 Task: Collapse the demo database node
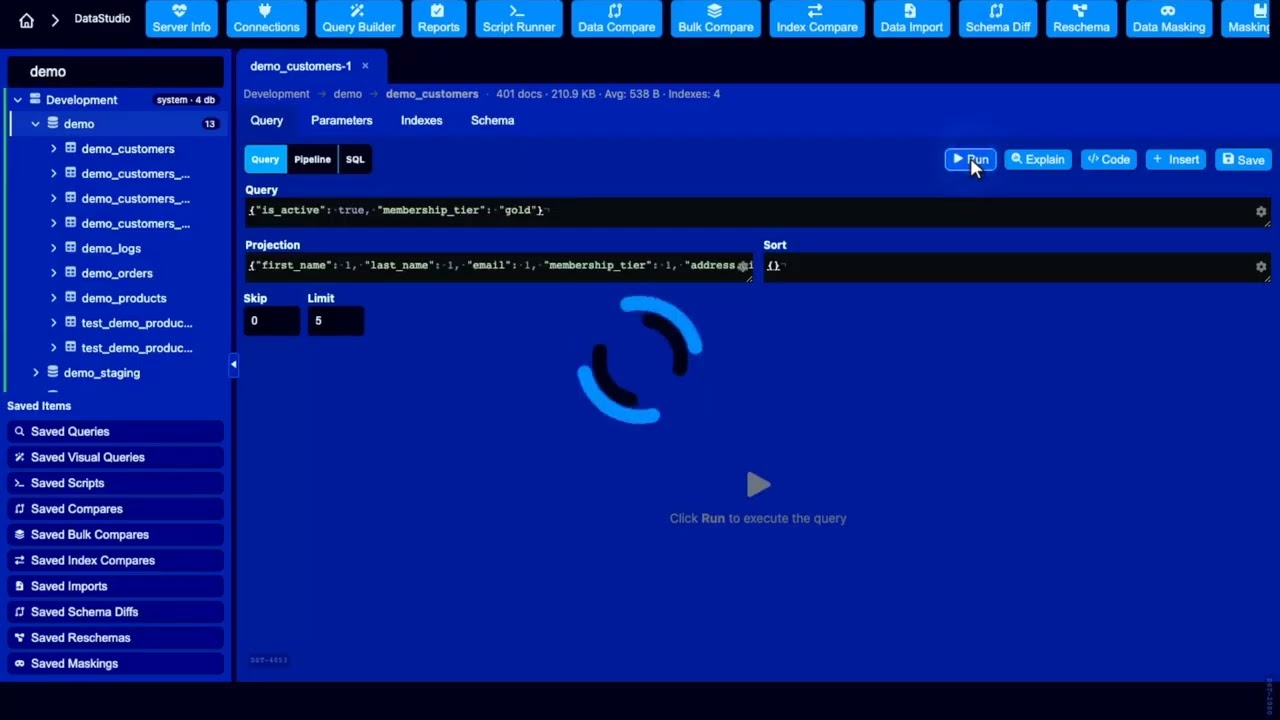(35, 124)
